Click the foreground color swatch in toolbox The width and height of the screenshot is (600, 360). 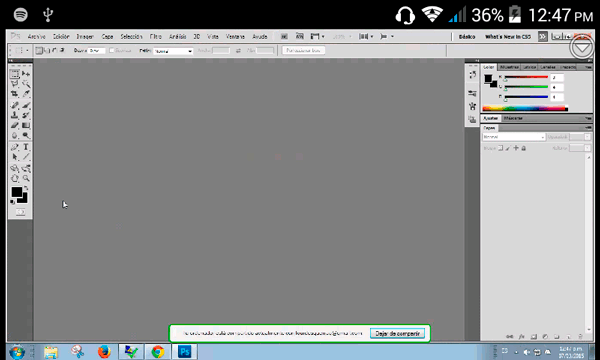(x=16, y=192)
